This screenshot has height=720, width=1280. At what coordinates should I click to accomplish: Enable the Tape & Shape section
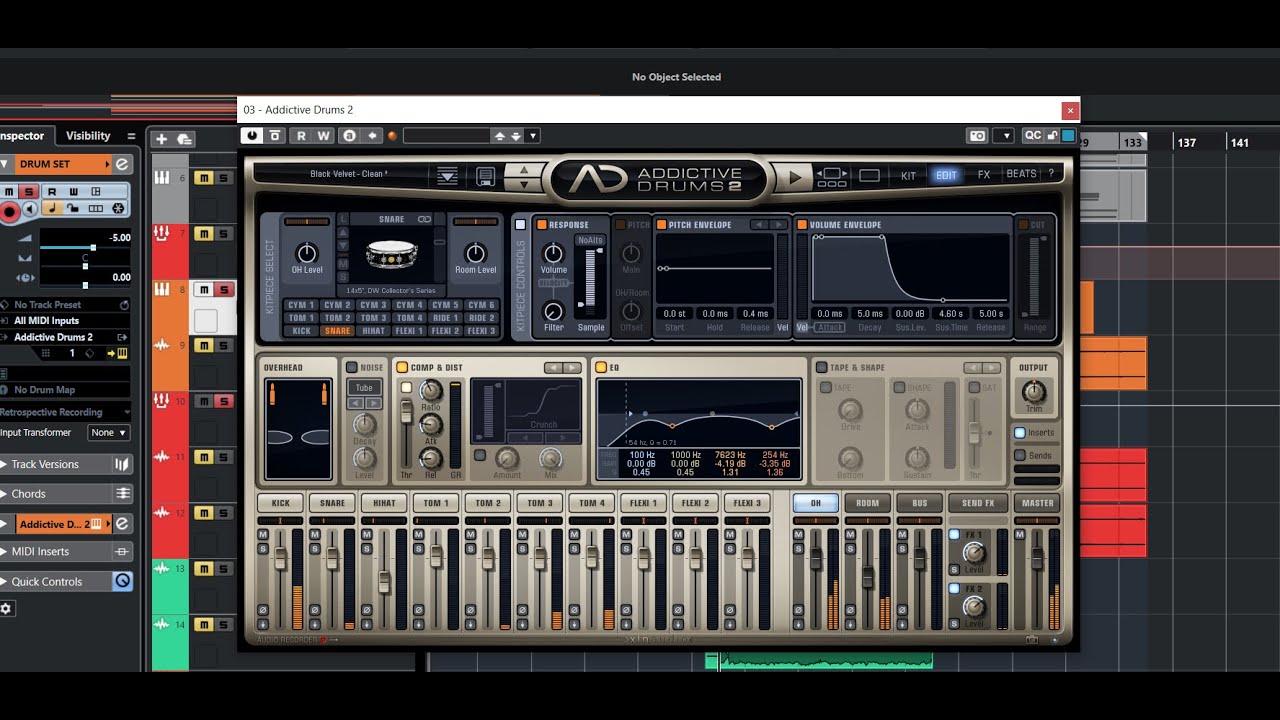pyautogui.click(x=821, y=367)
